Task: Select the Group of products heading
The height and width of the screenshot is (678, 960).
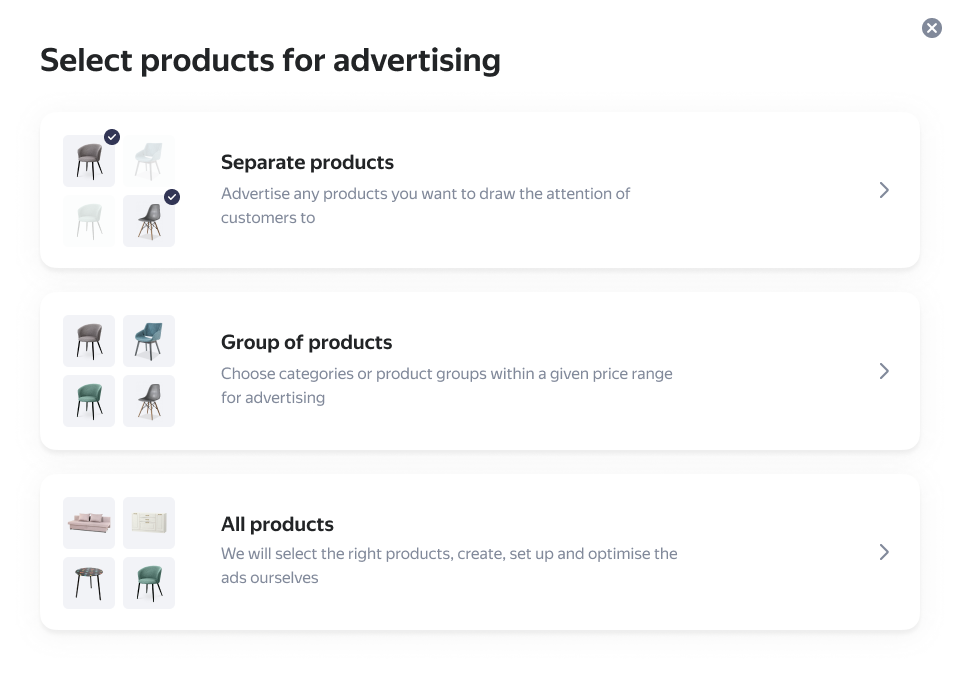Action: (306, 342)
